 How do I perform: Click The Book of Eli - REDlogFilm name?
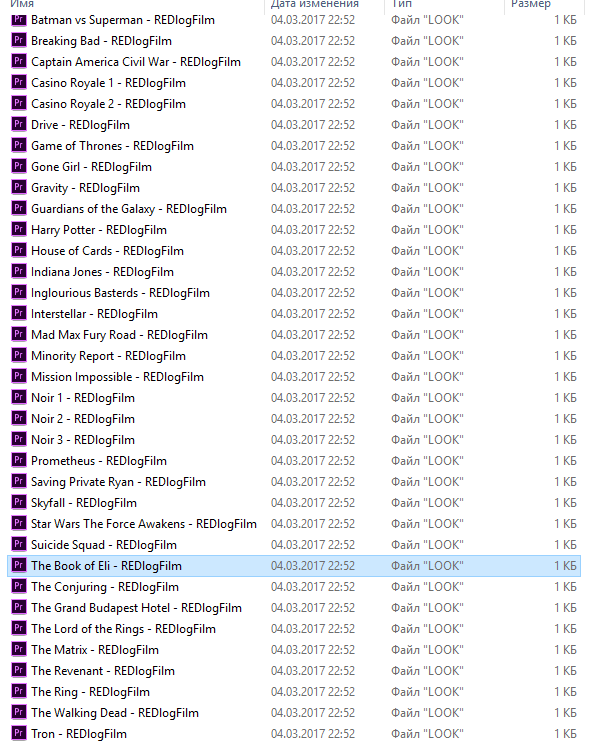tap(106, 566)
